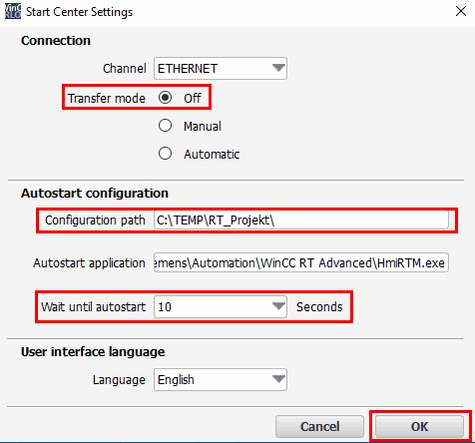Click the Cancel button
The width and height of the screenshot is (475, 443).
(x=320, y=426)
